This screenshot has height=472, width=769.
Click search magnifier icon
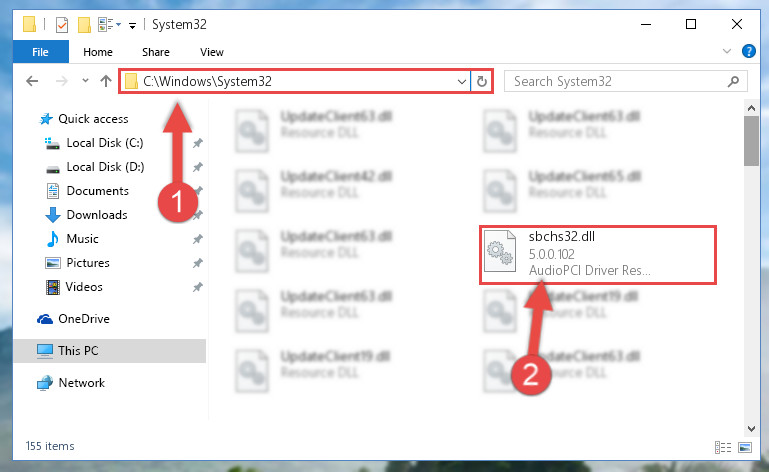click(x=733, y=81)
